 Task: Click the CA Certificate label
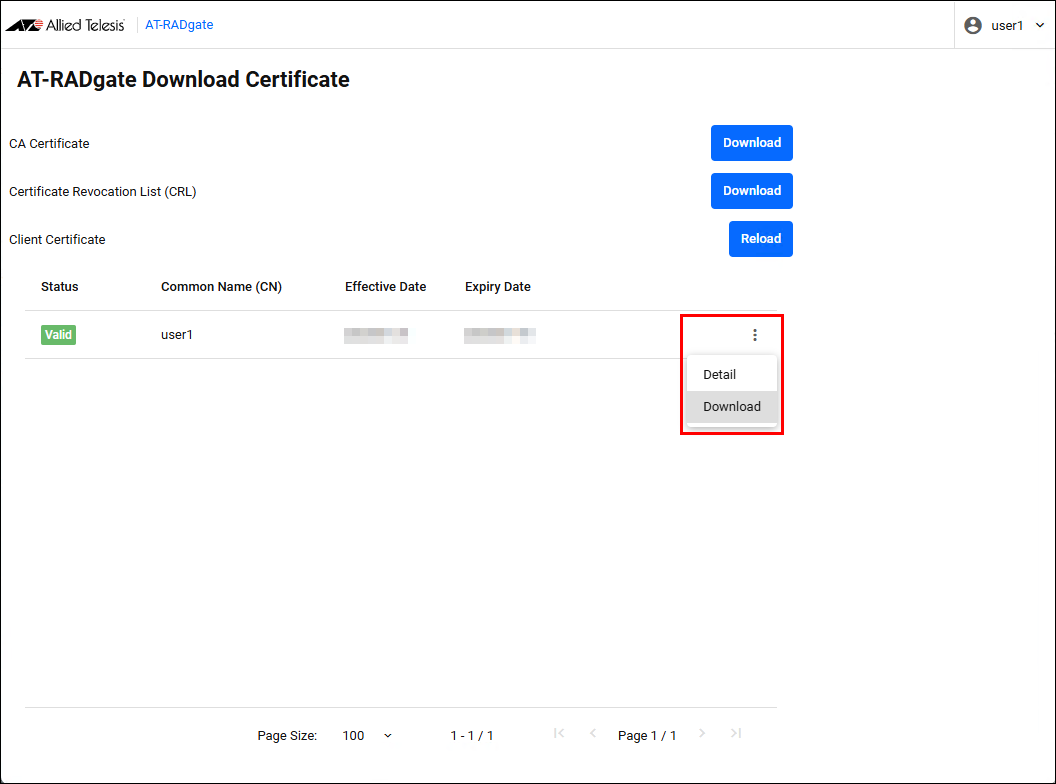[x=49, y=143]
